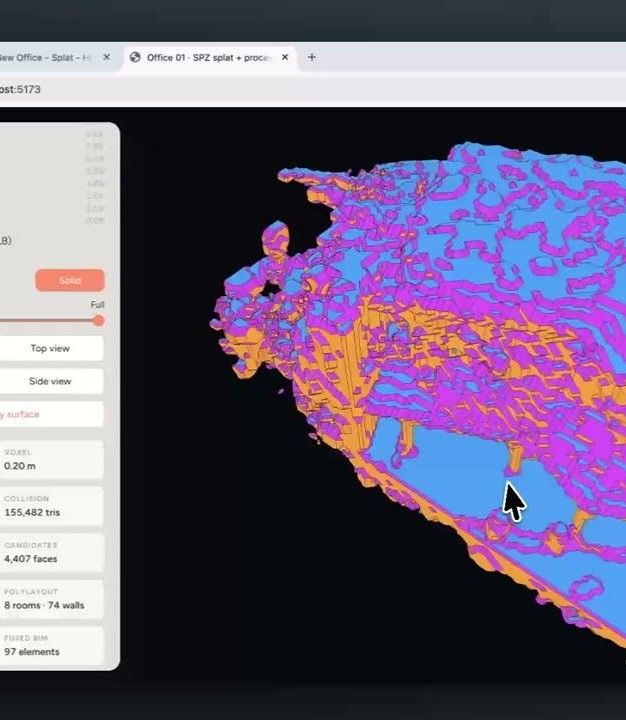
Task: Click the Full slider handle
Action: tap(98, 321)
